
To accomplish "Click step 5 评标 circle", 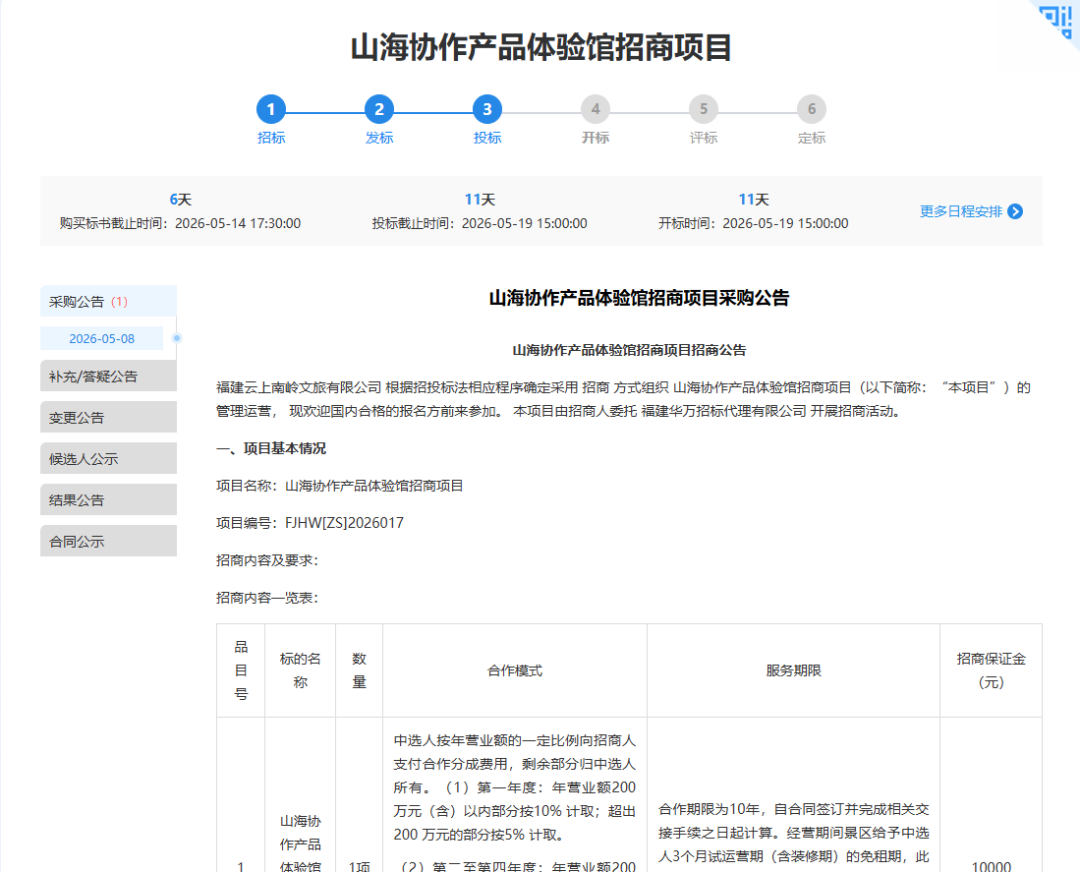I will click(703, 109).
